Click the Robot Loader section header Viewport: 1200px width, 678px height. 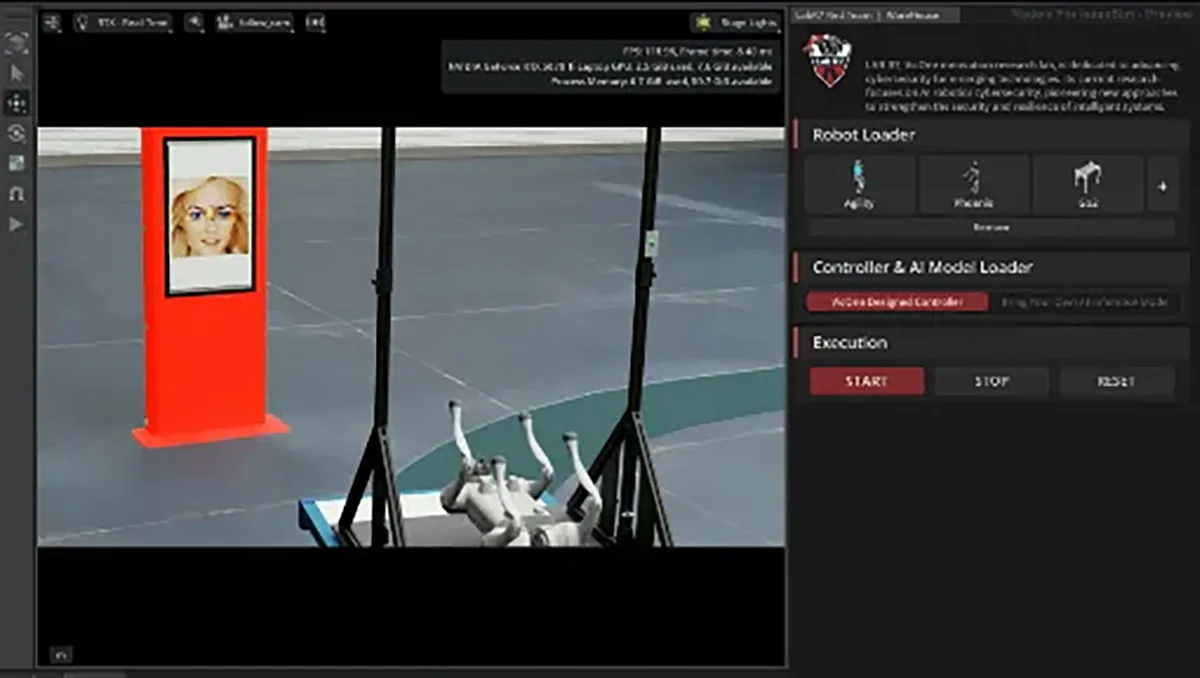coord(991,135)
